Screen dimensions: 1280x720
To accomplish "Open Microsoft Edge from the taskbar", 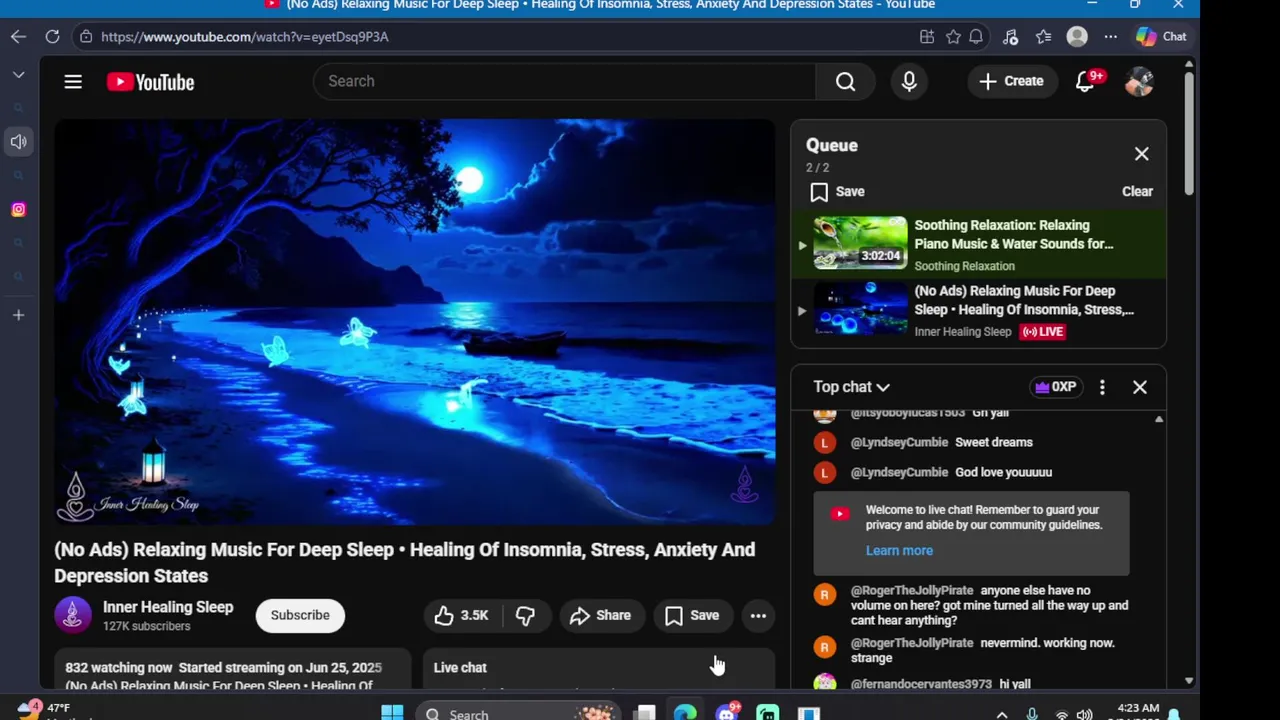I will point(685,713).
